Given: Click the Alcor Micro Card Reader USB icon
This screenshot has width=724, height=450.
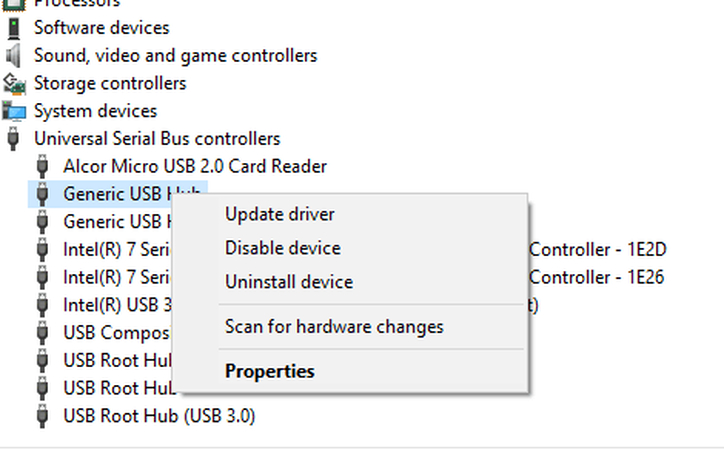Looking at the screenshot, I should 43,166.
